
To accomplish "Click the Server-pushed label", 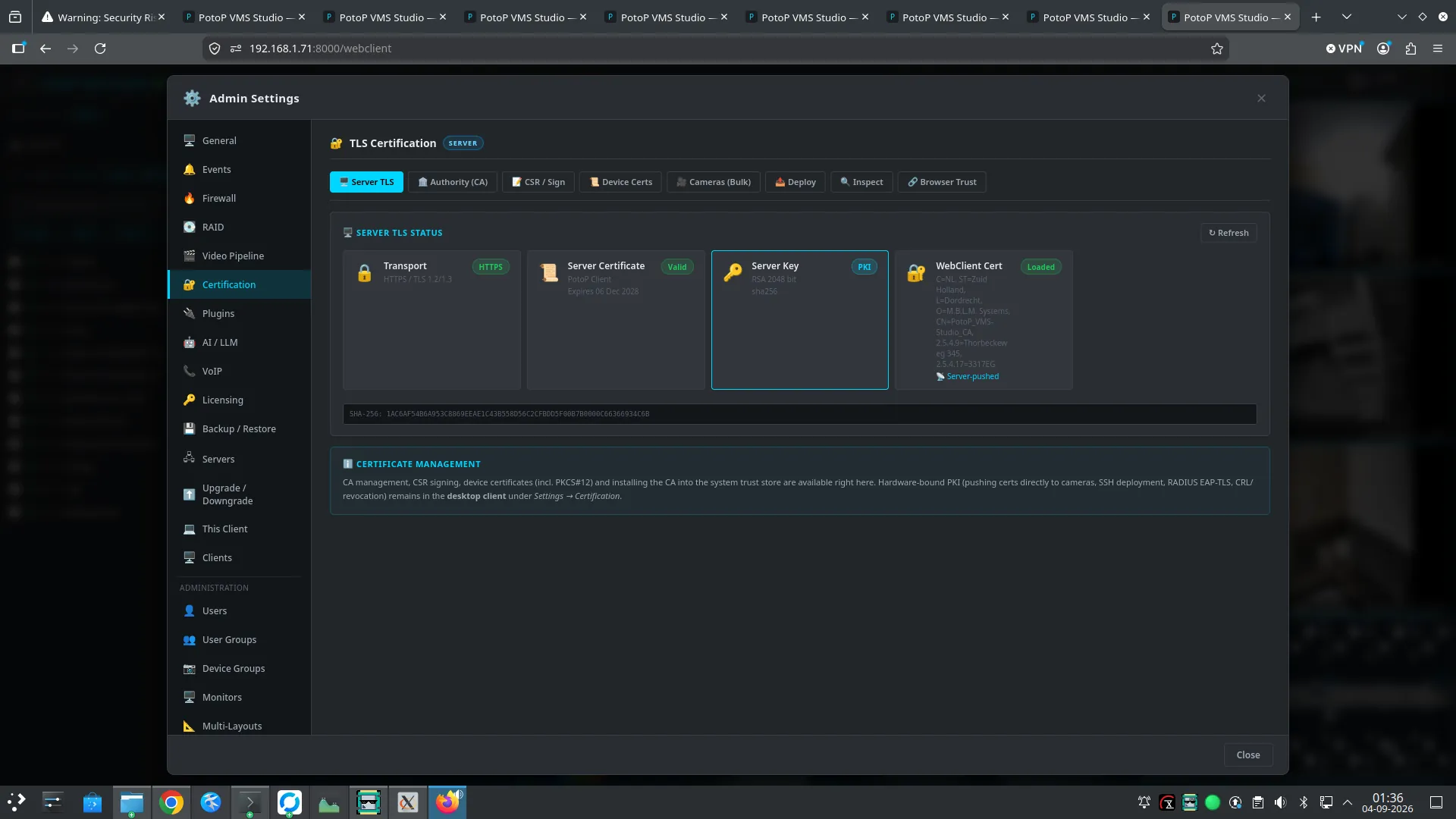I will (968, 376).
